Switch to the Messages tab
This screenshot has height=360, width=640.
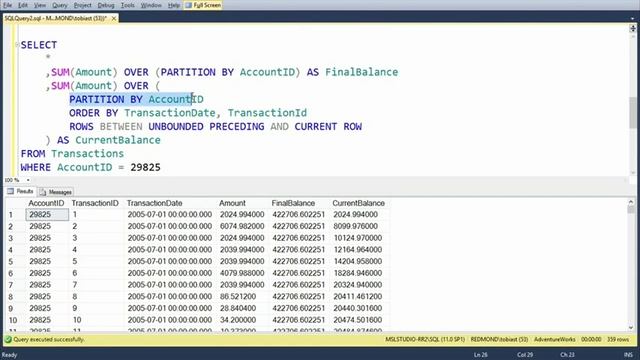tap(56, 192)
